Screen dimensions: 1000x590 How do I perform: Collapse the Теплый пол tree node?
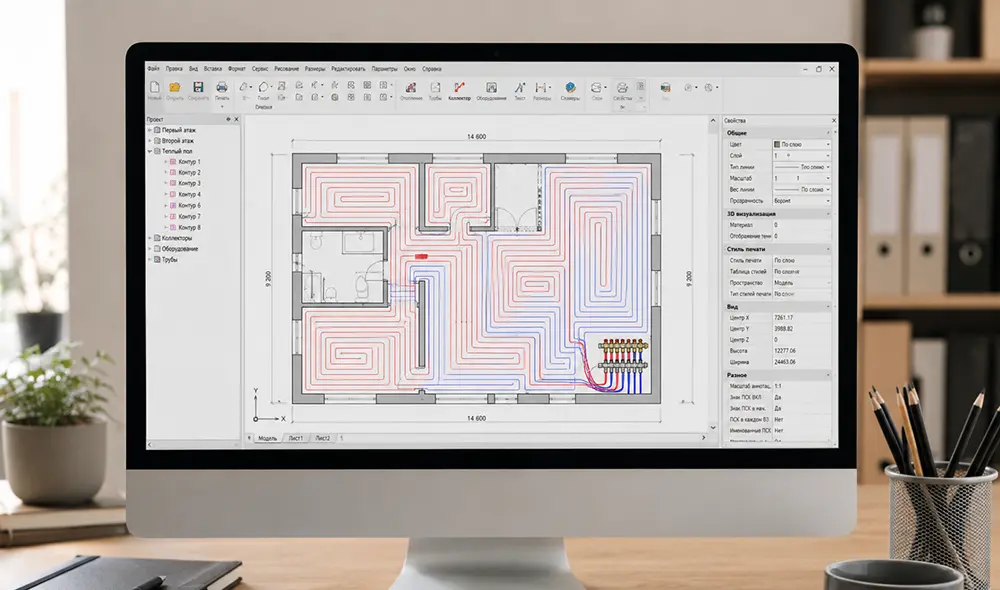pos(151,151)
